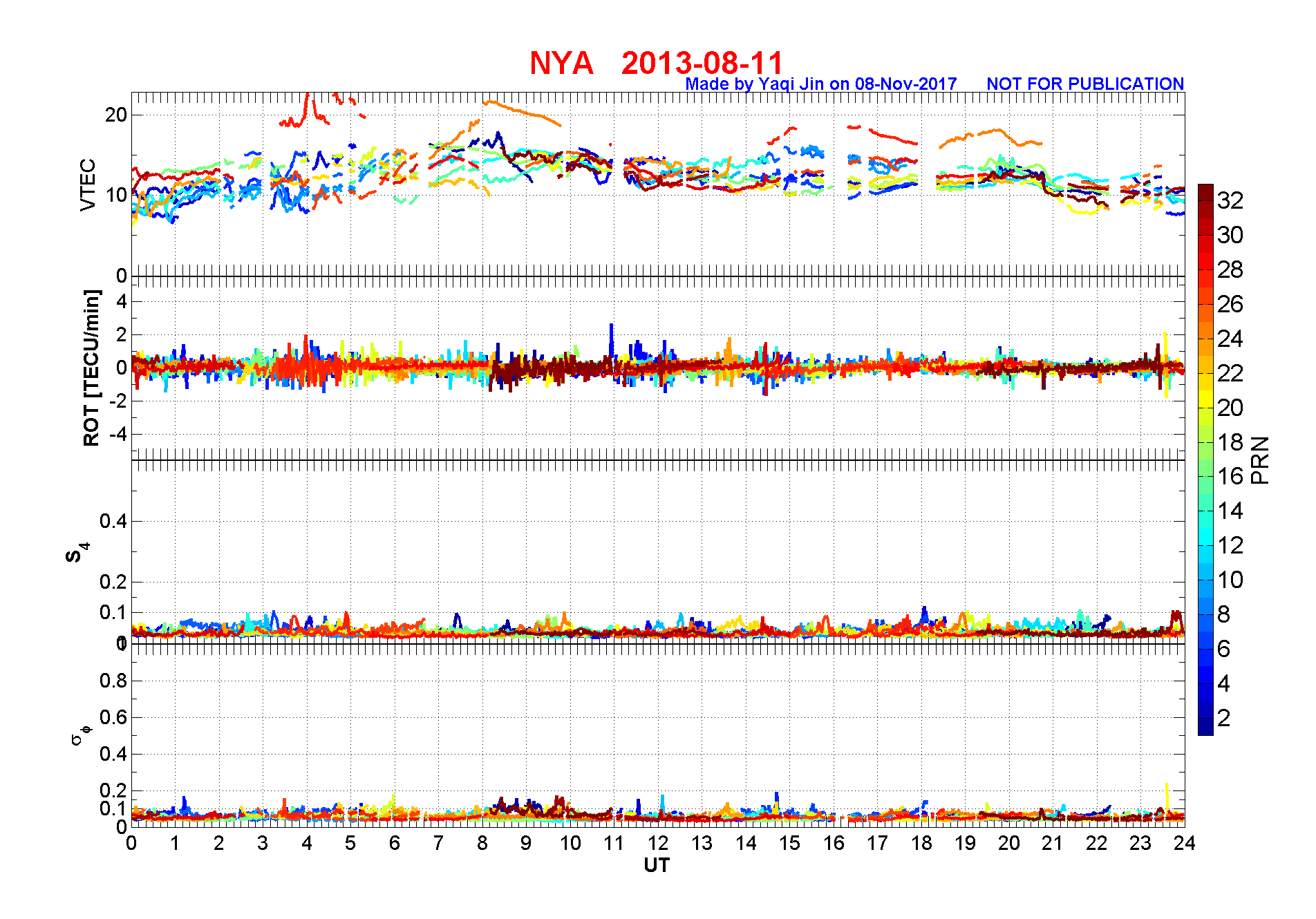Viewport: 1316px width, 919px height.
Task: Click colorbar tick label 32
Action: tap(1230, 200)
